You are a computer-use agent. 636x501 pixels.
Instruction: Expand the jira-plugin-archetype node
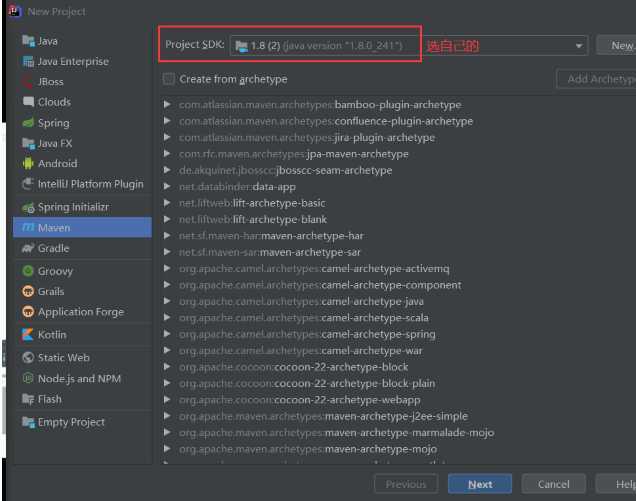[x=167, y=137]
